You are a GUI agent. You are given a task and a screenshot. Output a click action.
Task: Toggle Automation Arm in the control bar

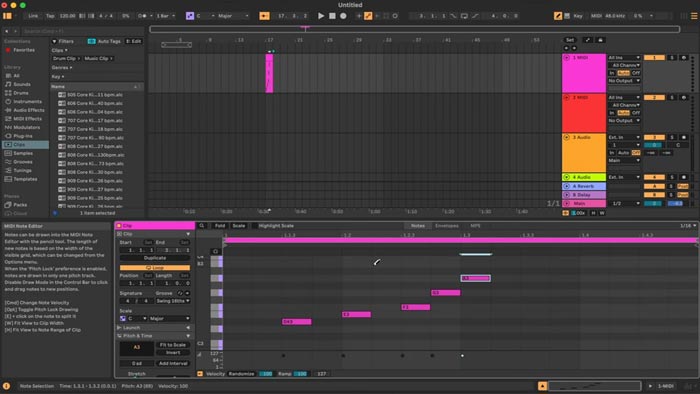368,16
